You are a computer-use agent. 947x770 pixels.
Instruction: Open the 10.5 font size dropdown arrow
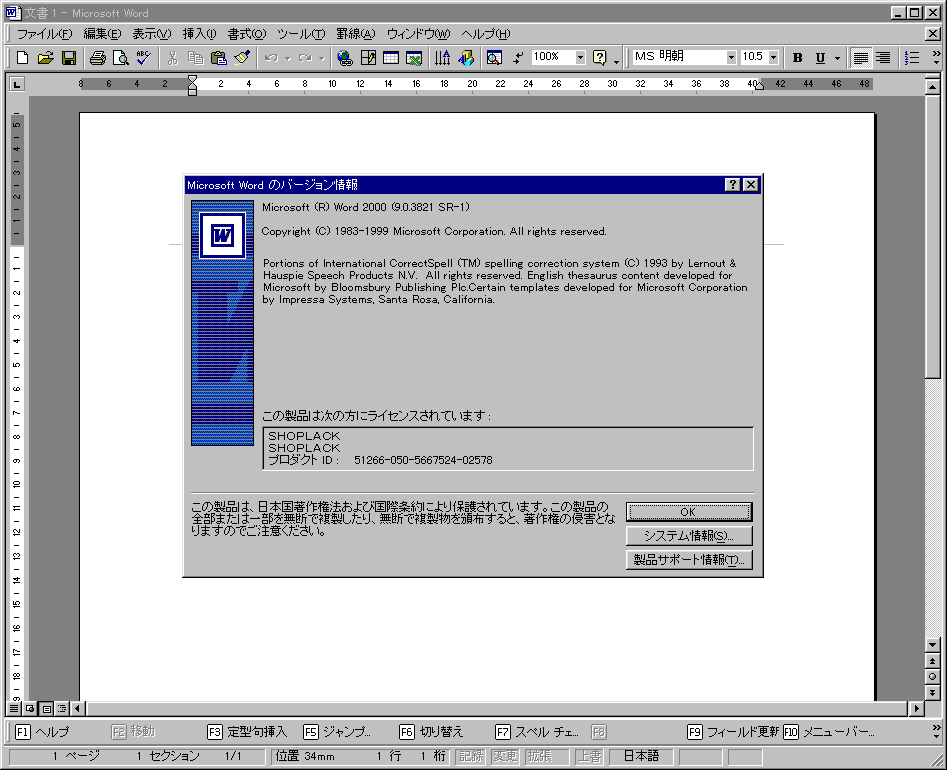[x=774, y=57]
